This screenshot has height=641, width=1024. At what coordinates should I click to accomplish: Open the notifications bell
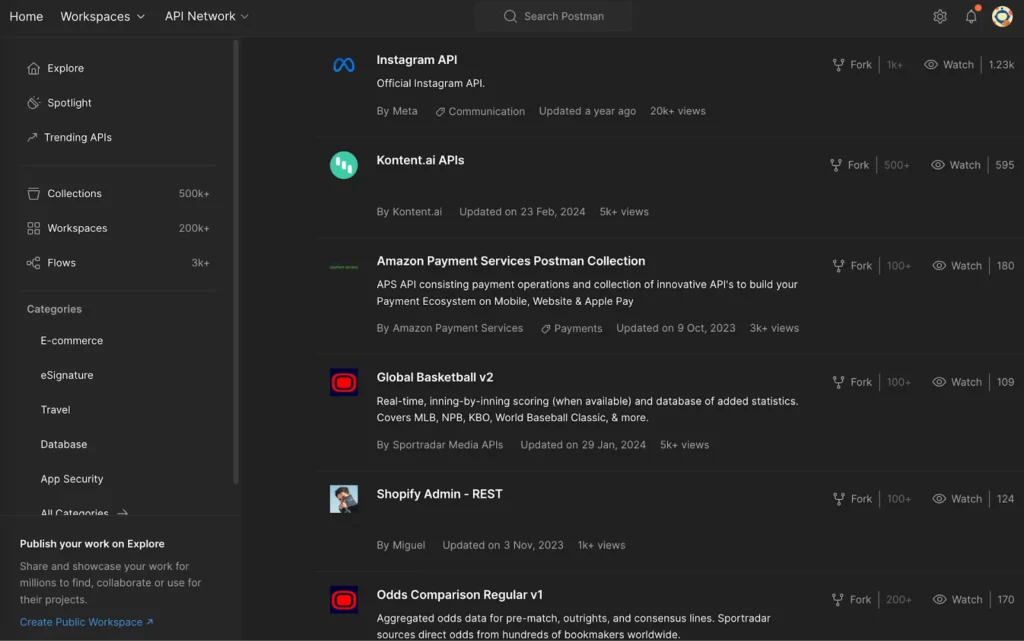(971, 16)
